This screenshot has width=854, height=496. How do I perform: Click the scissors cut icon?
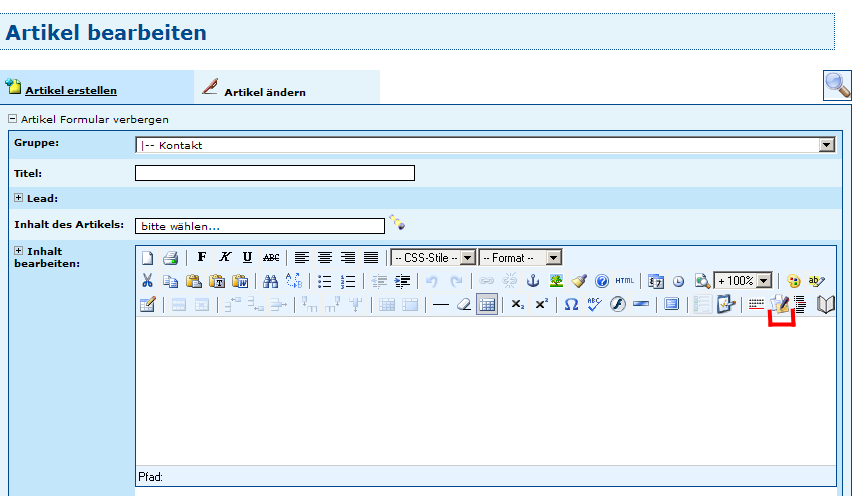pyautogui.click(x=147, y=281)
